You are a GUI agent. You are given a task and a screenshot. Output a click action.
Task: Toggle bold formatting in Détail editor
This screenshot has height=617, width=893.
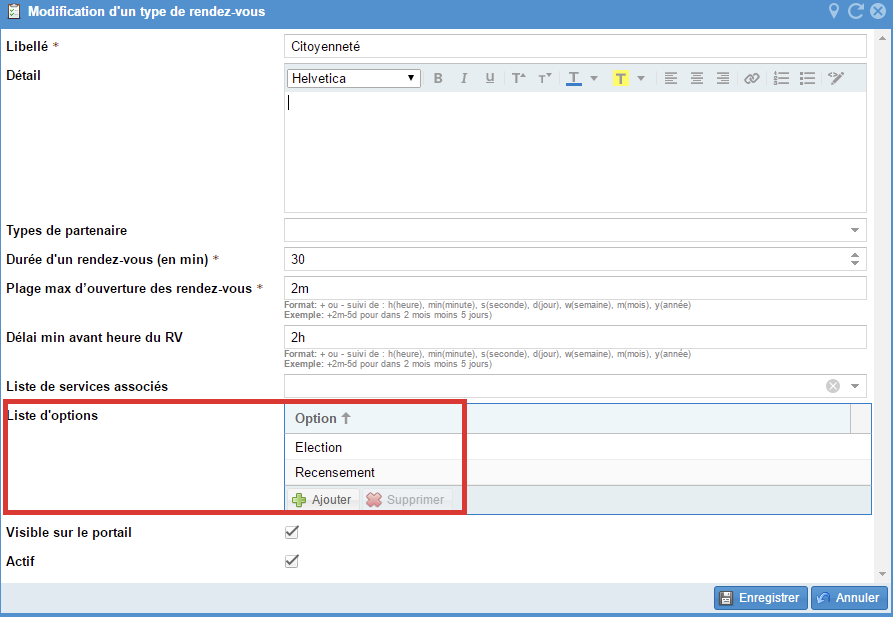[x=438, y=78]
